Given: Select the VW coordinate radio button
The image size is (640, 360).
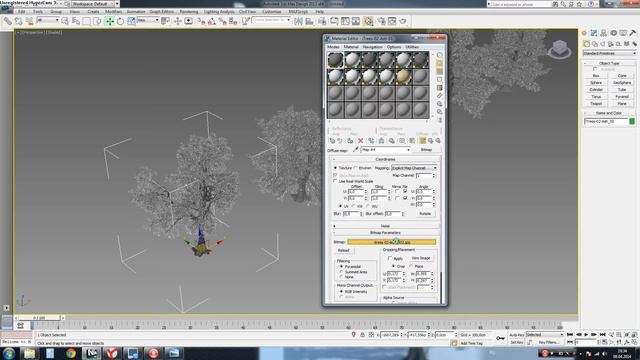Looking at the screenshot, I should coord(353,206).
